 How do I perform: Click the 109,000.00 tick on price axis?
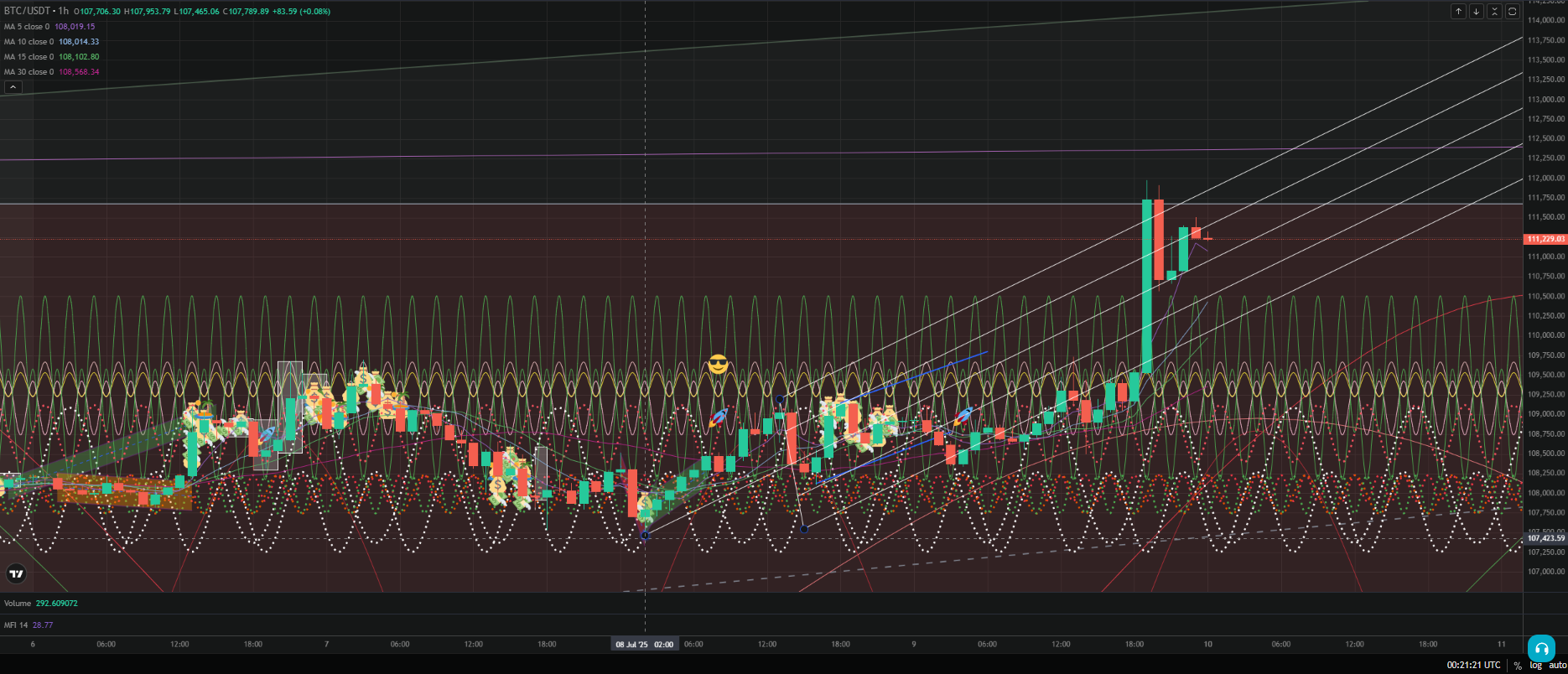tap(1545, 414)
